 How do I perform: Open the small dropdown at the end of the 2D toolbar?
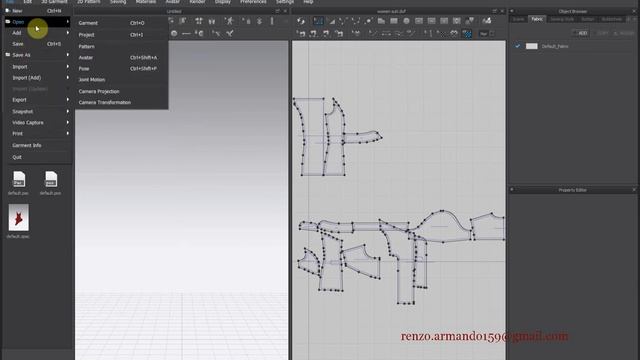tap(492, 33)
